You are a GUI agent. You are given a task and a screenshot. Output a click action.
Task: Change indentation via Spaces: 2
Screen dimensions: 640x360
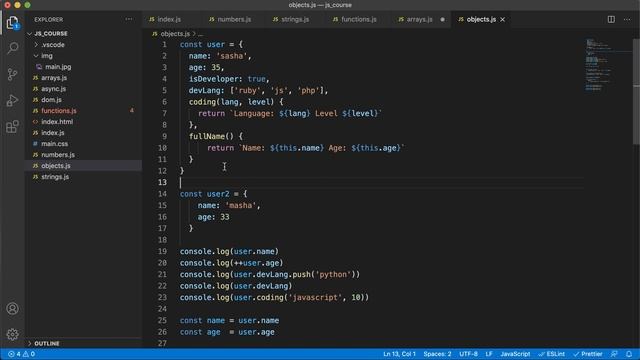point(437,354)
